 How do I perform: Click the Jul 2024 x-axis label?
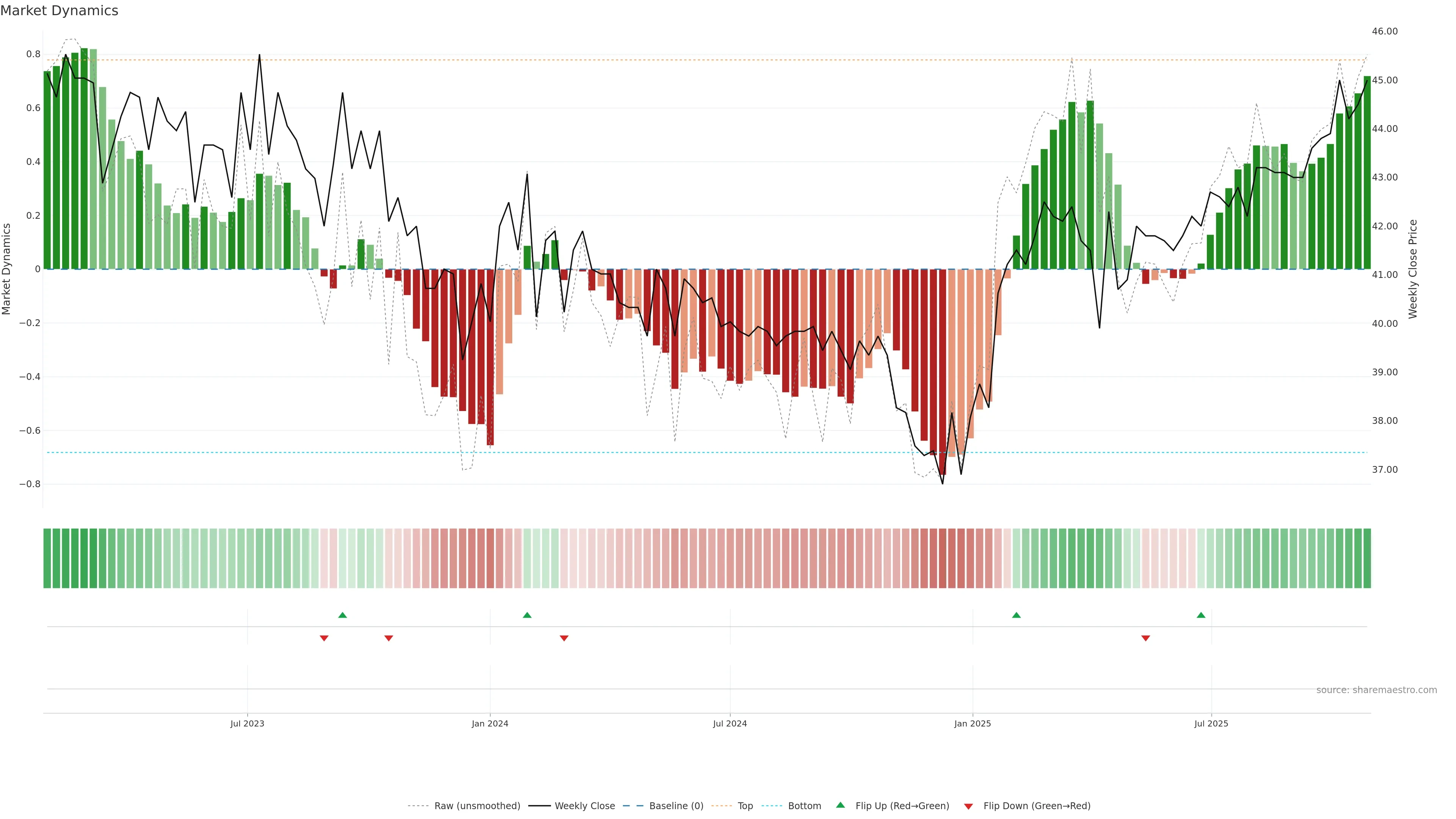coord(730,723)
